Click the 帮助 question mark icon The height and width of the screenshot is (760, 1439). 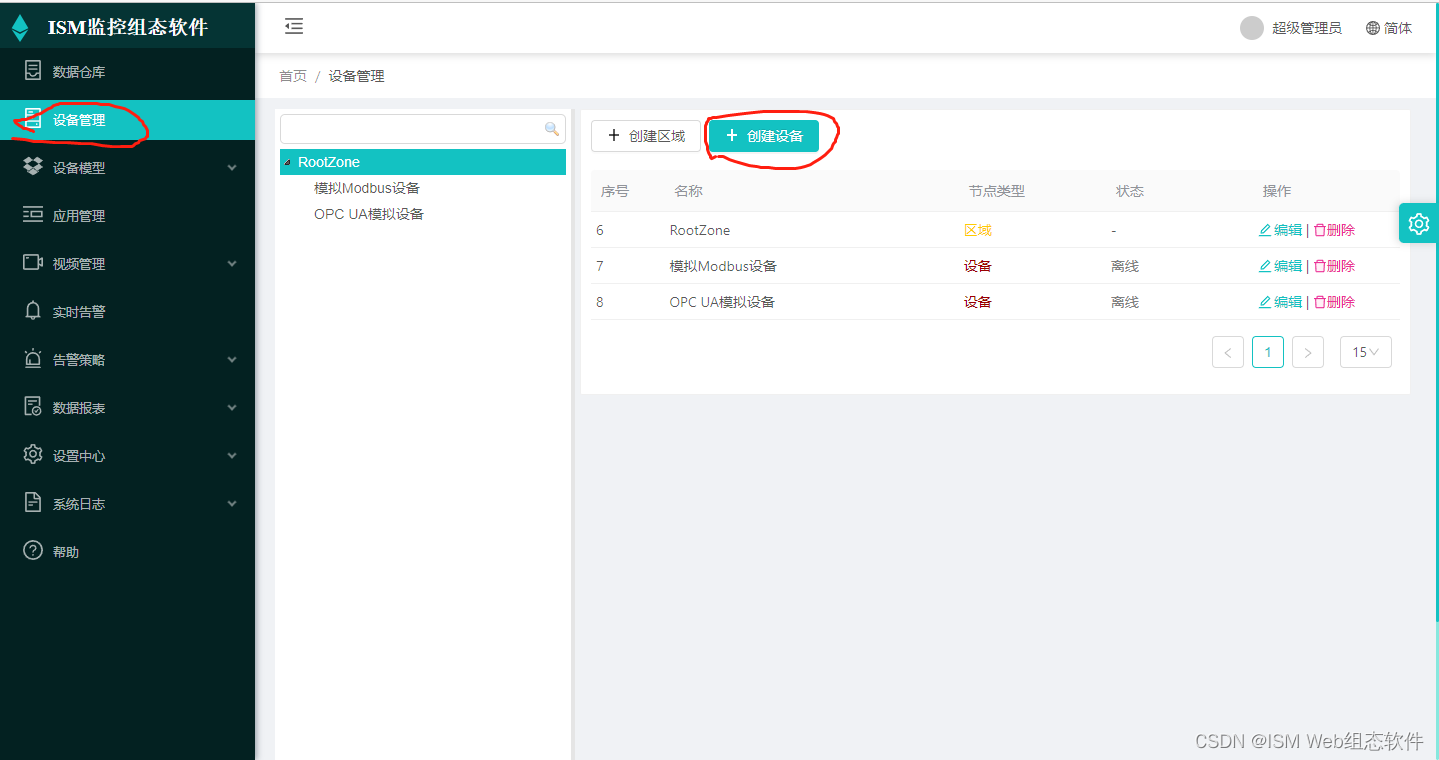tap(33, 551)
